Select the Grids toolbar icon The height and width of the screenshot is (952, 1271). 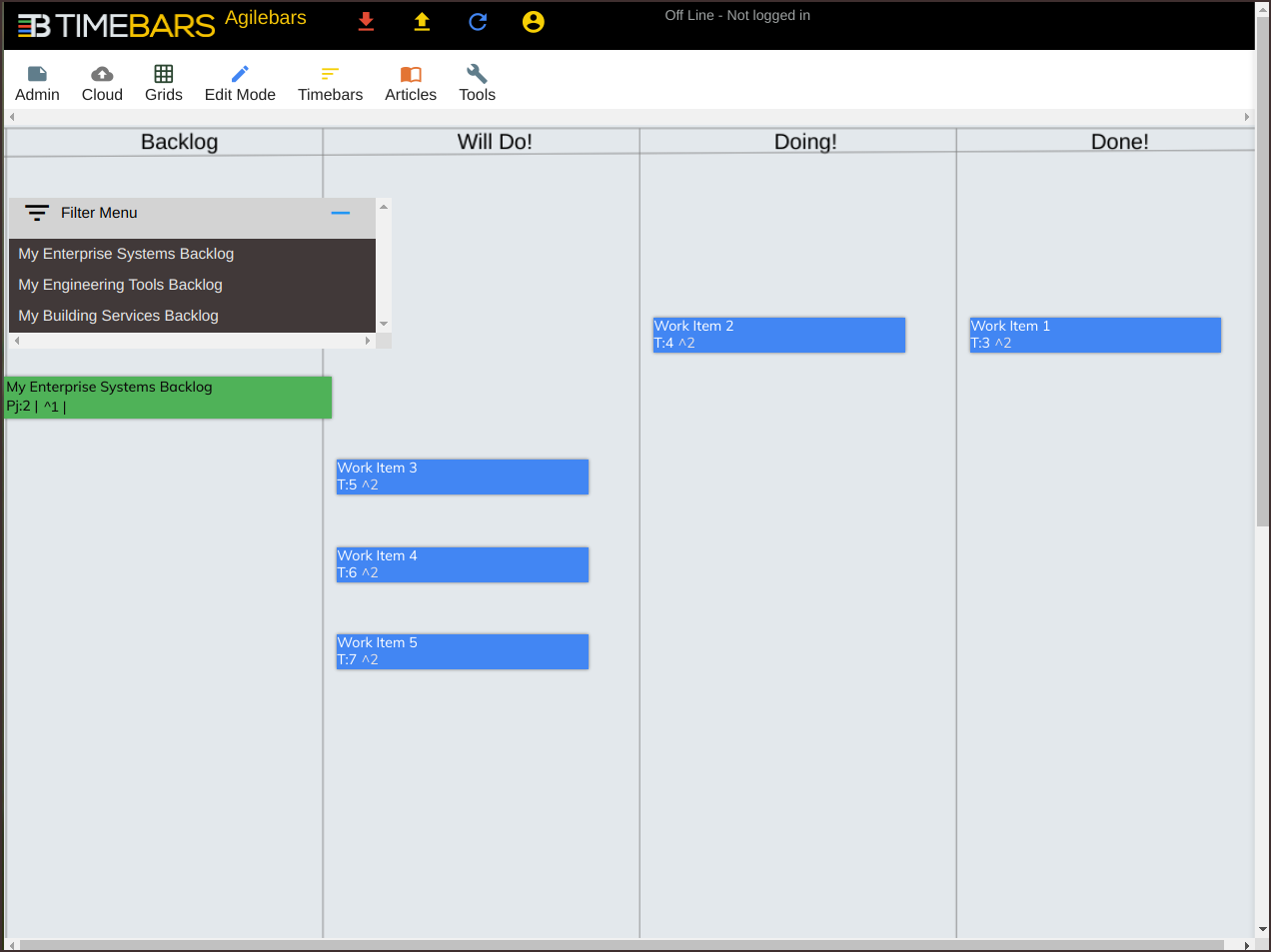tap(164, 84)
